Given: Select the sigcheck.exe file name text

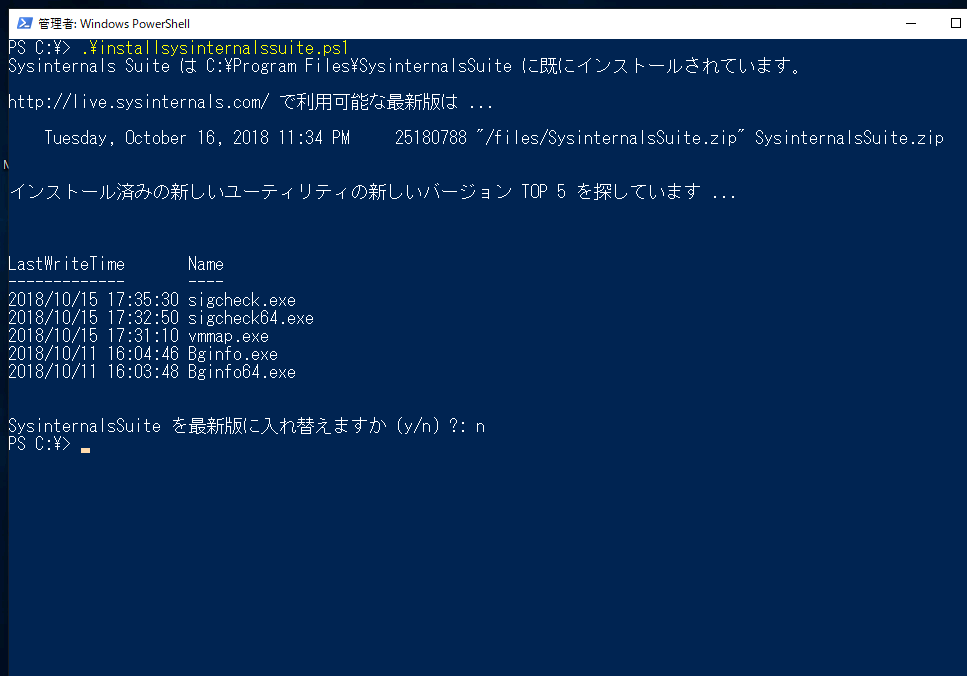Looking at the screenshot, I should (240, 299).
